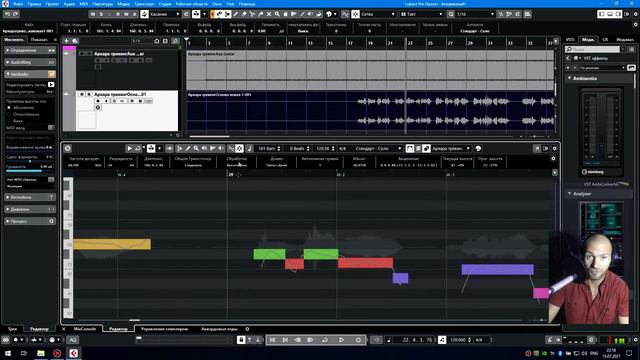Select the Erase tool in the main toolbar

point(244,14)
